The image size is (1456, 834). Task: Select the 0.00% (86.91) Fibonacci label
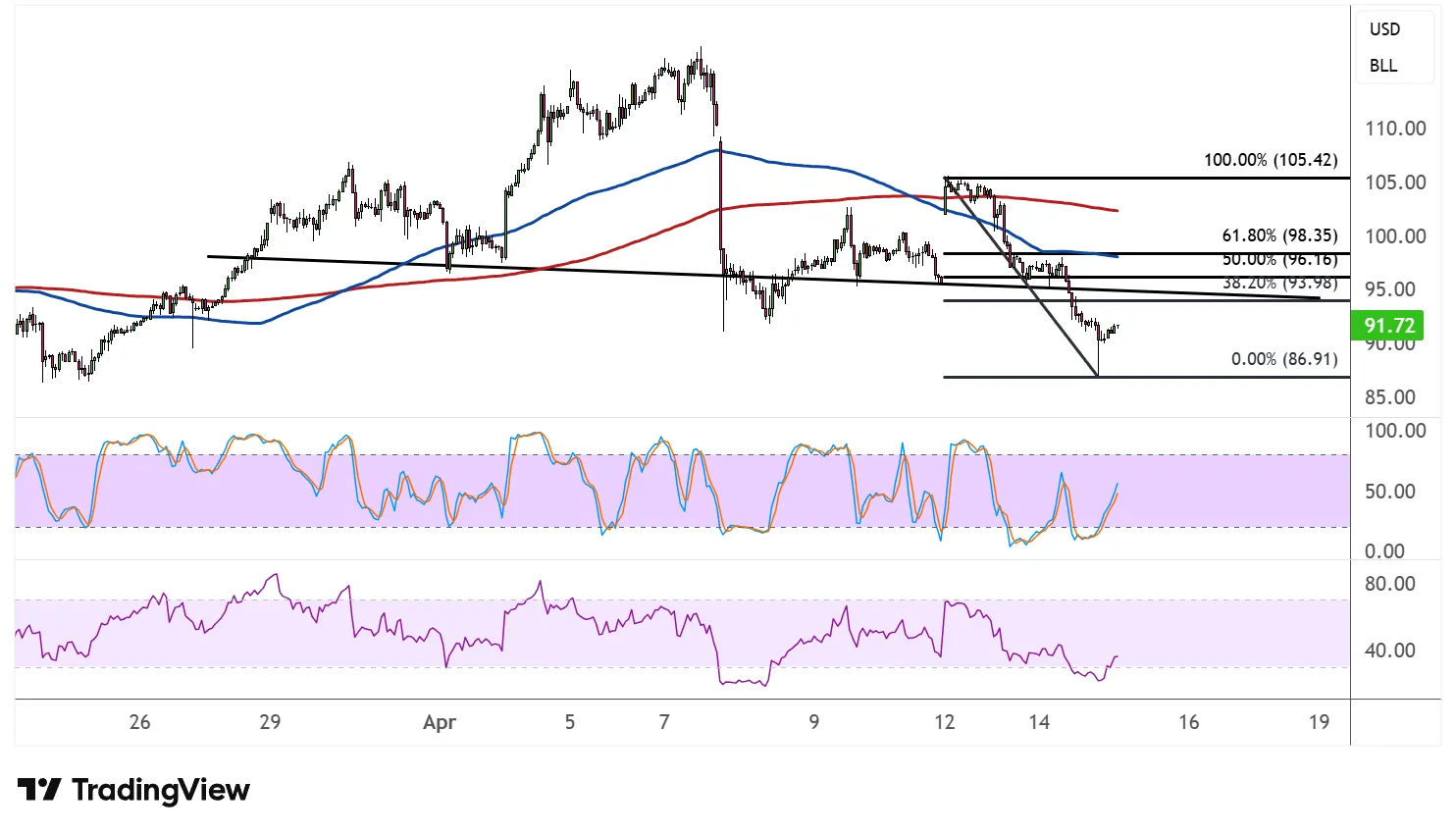point(1284,359)
